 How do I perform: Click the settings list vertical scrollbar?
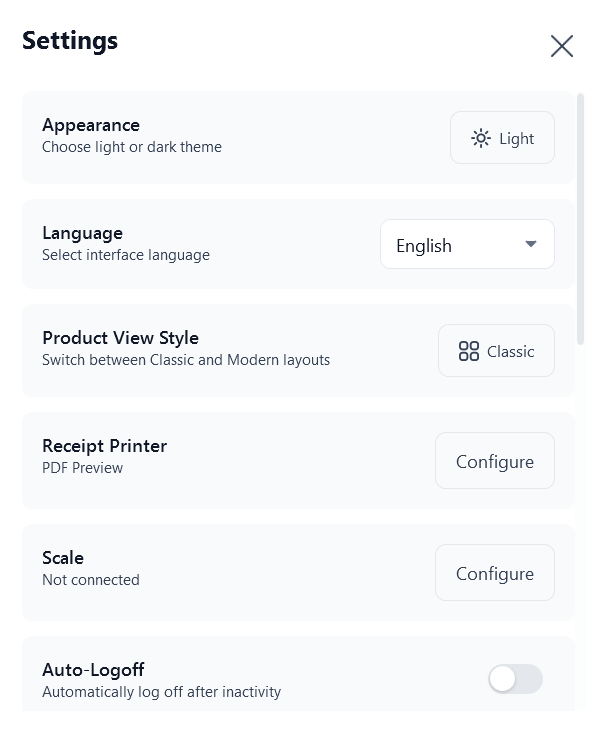pyautogui.click(x=581, y=220)
